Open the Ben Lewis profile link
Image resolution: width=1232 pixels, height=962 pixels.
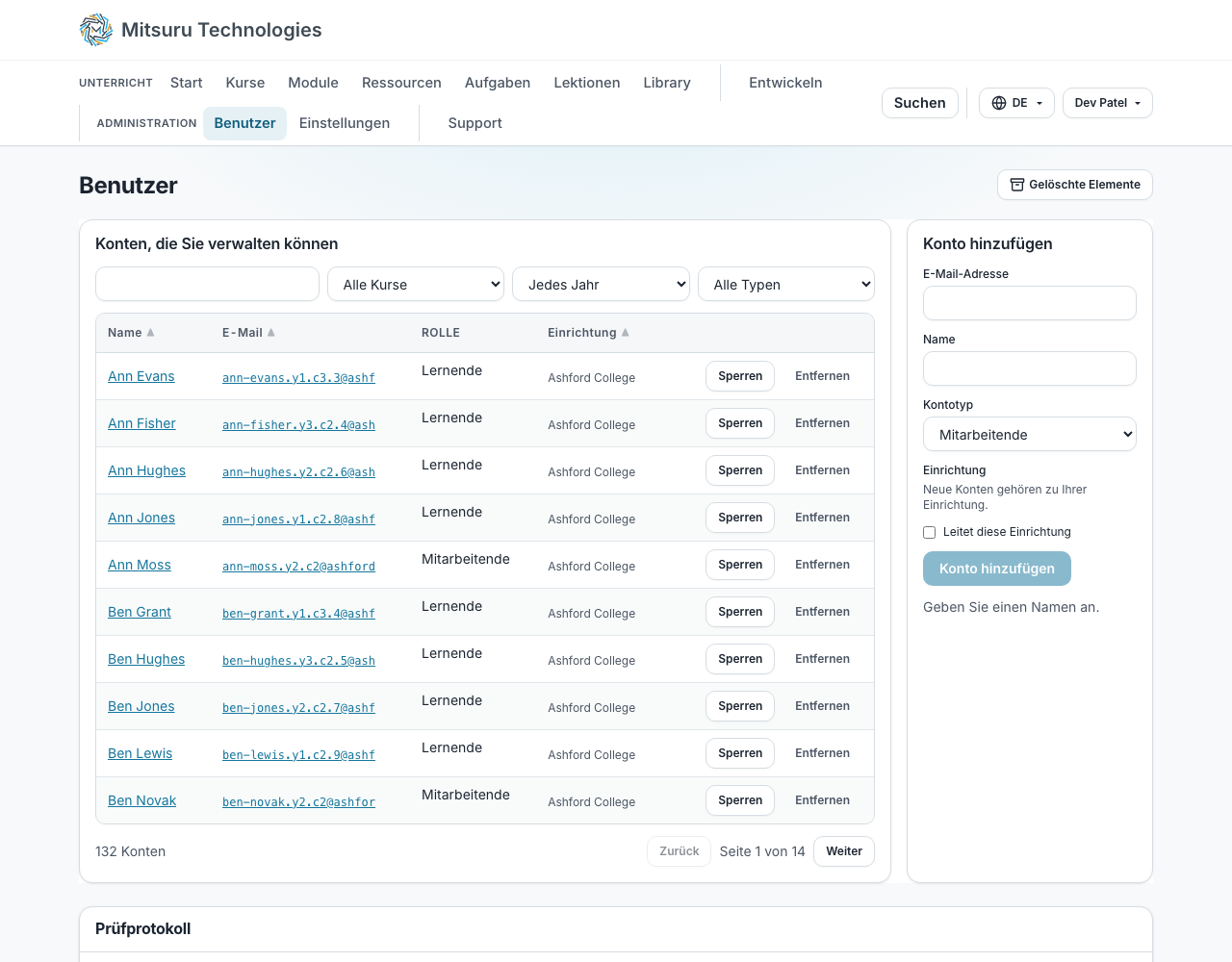[x=141, y=753]
